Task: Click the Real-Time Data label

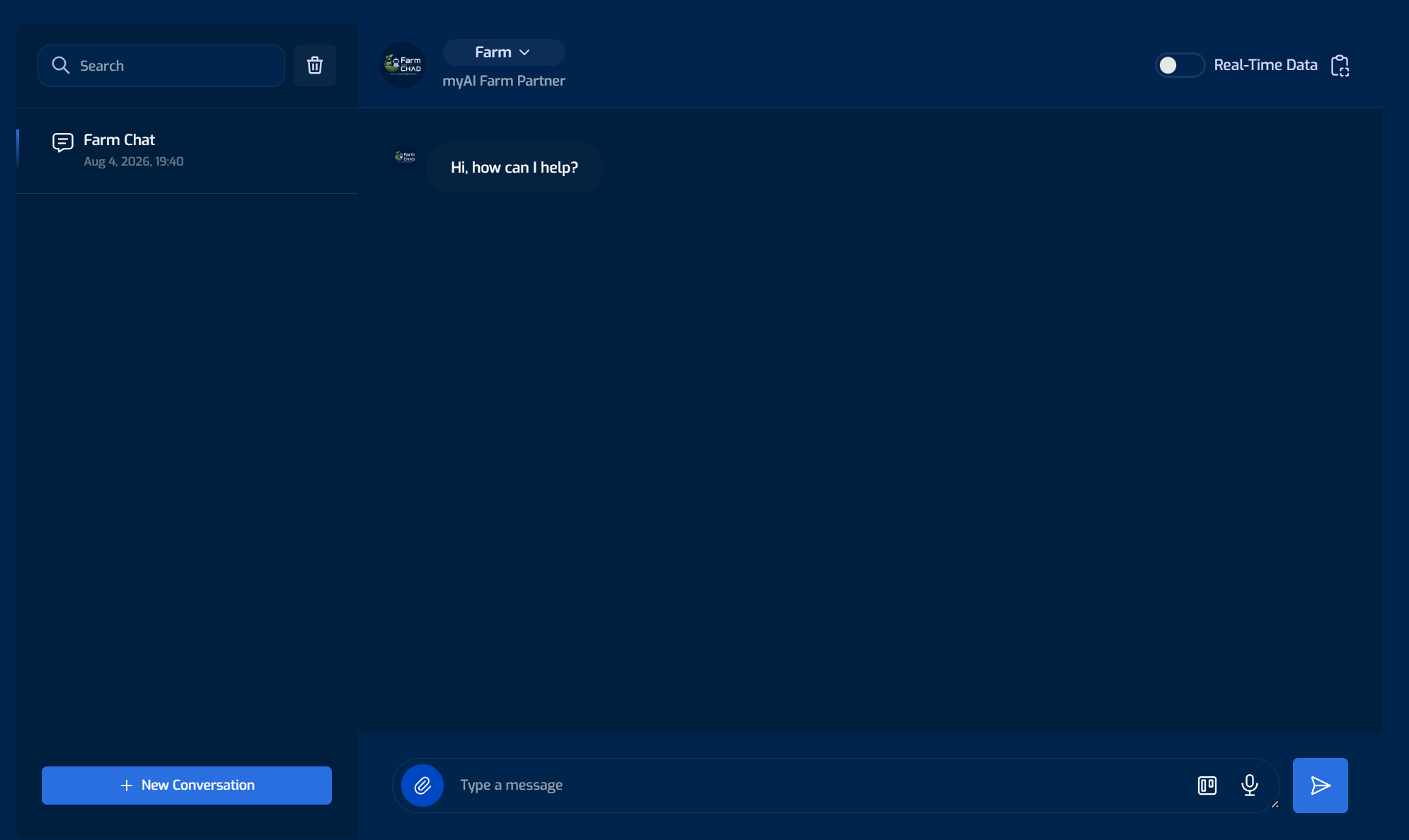Action: [1265, 65]
